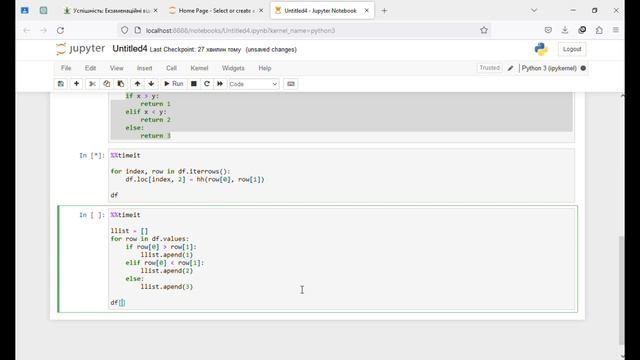Click the pinned blue icon browser tab
This screenshot has width=640, height=360.
pos(25,11)
